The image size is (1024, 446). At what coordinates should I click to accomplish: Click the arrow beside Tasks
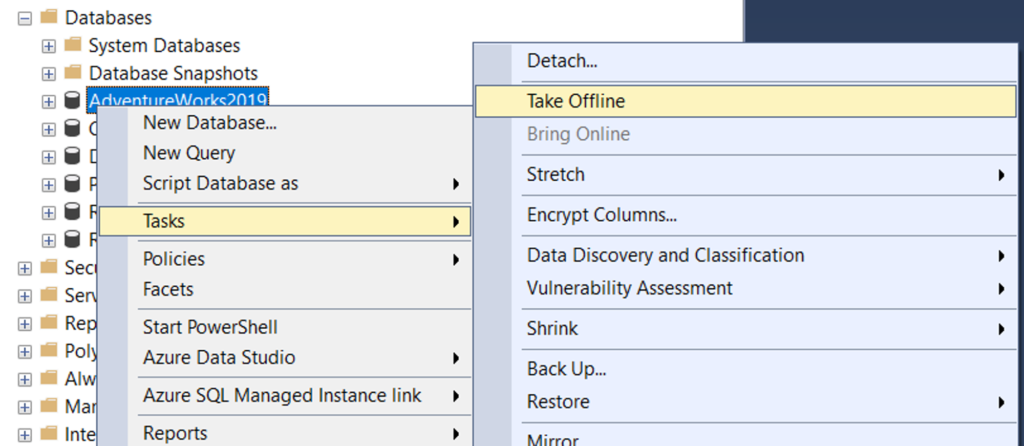[456, 222]
